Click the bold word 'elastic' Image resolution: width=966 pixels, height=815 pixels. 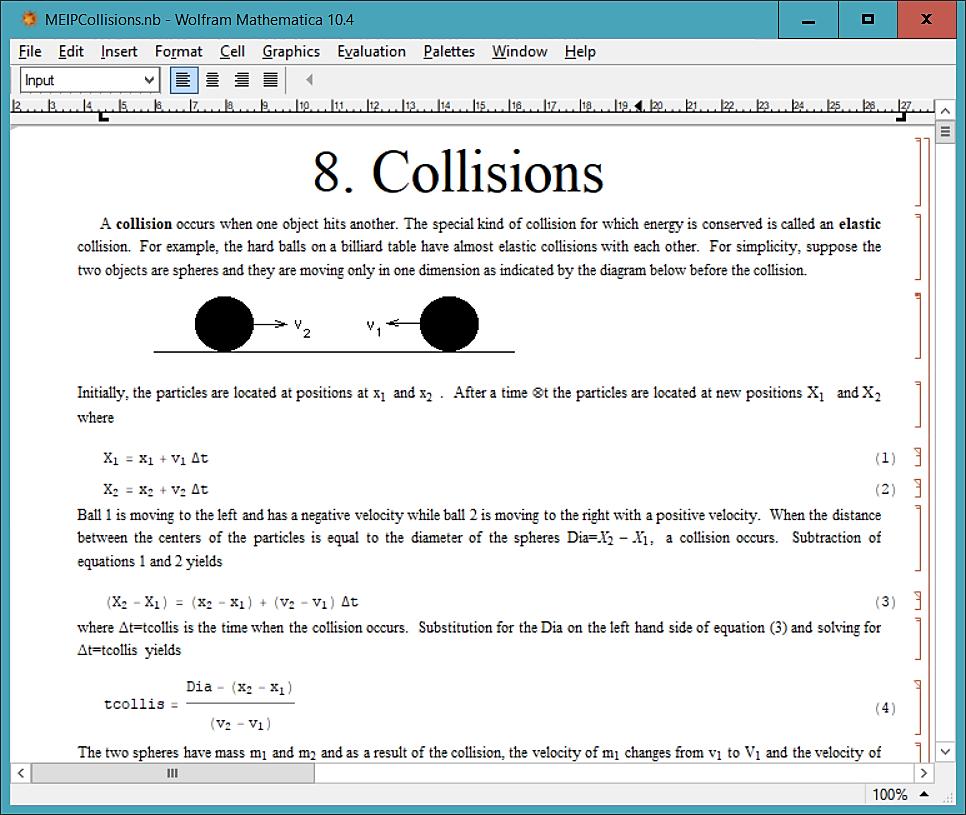click(860, 224)
